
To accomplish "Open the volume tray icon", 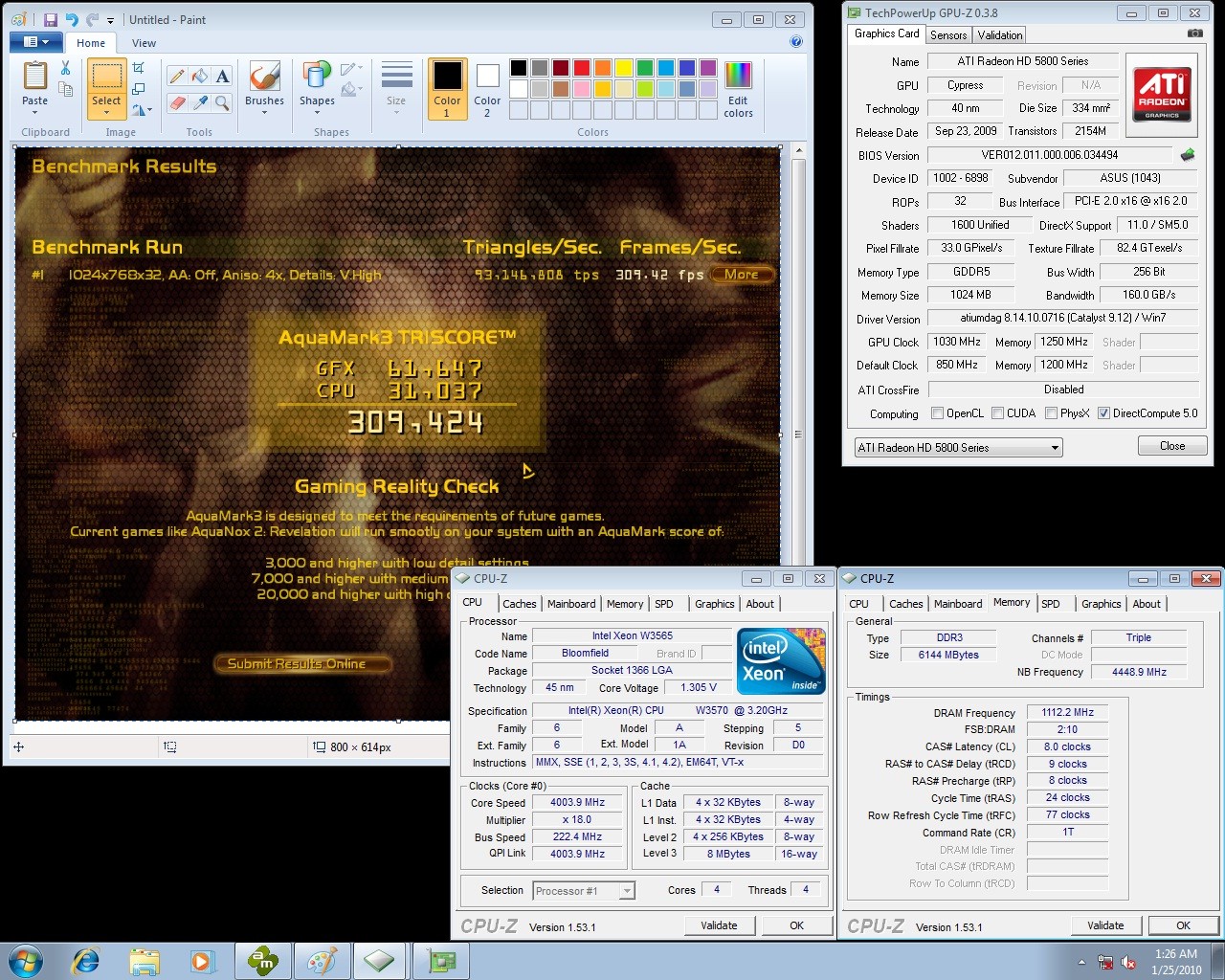I will point(1128,962).
